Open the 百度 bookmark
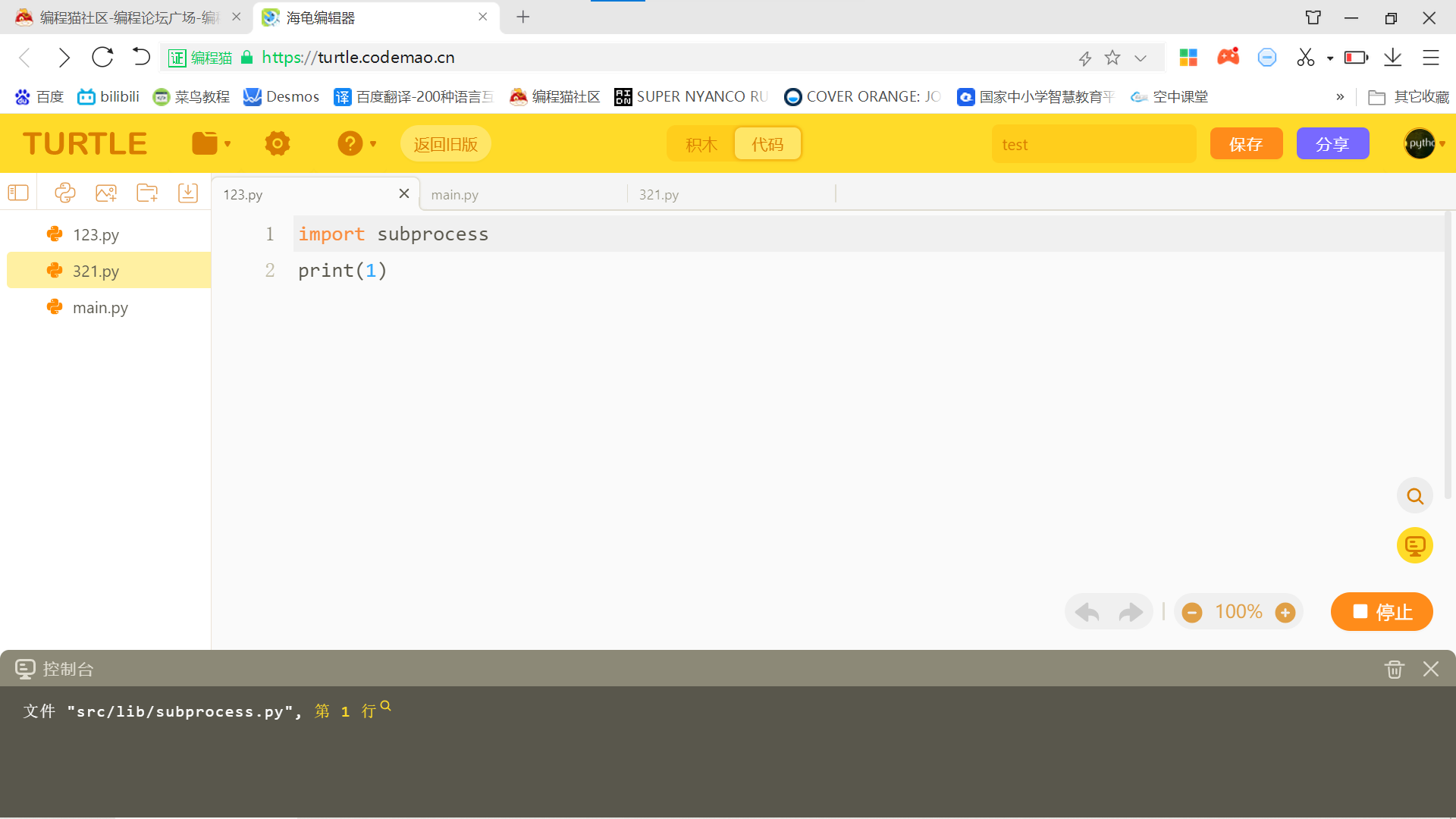Image resolution: width=1456 pixels, height=819 pixels. pyautogui.click(x=39, y=97)
